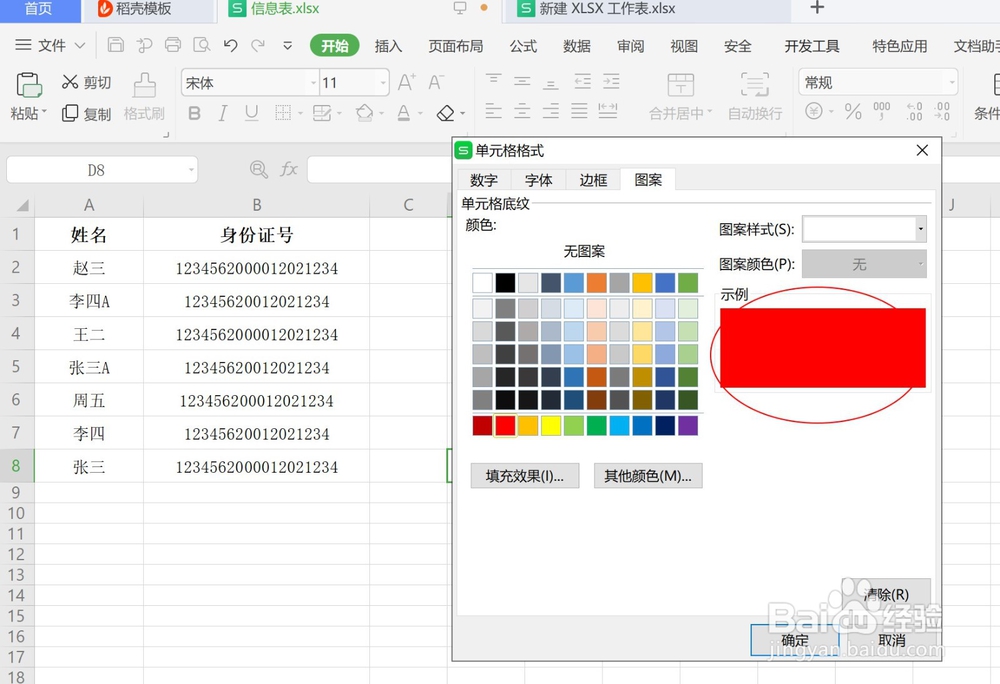
Task: Open the 页面布局 ribbon tab
Action: point(455,46)
